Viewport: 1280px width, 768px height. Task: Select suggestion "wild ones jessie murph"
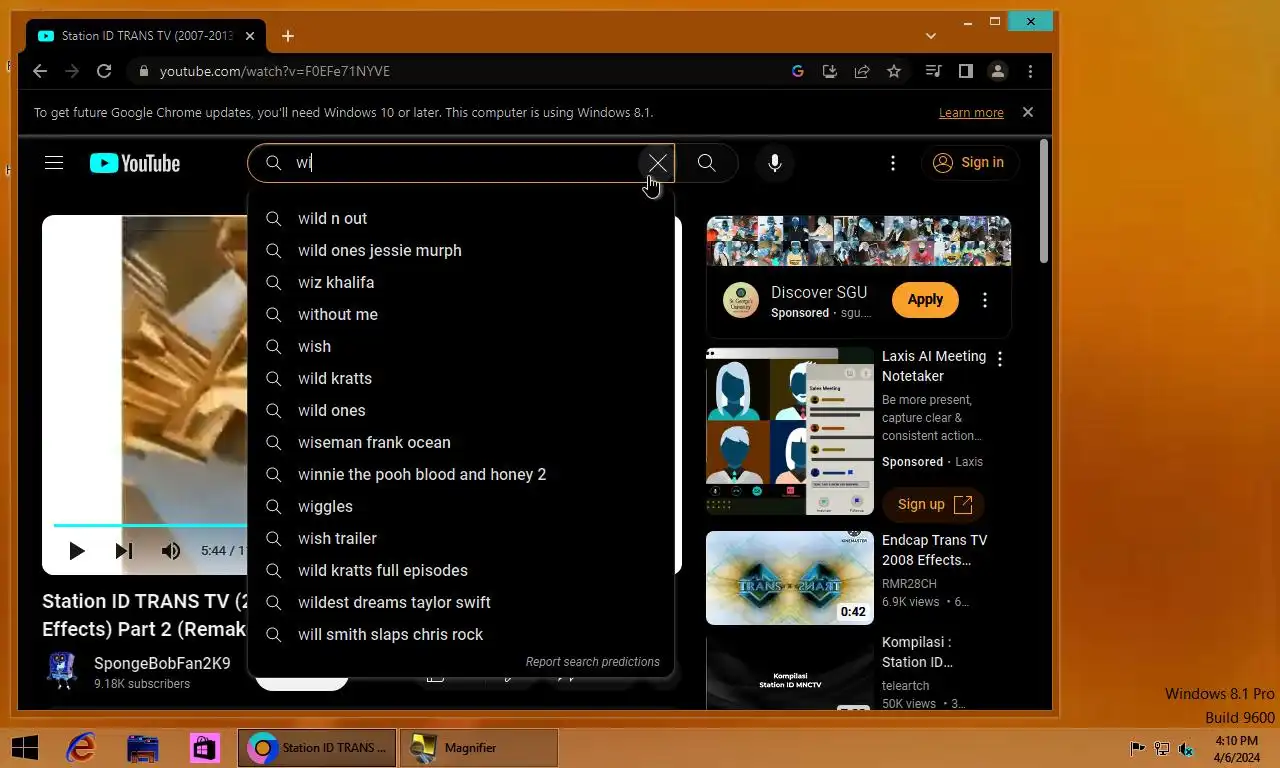[461, 250]
